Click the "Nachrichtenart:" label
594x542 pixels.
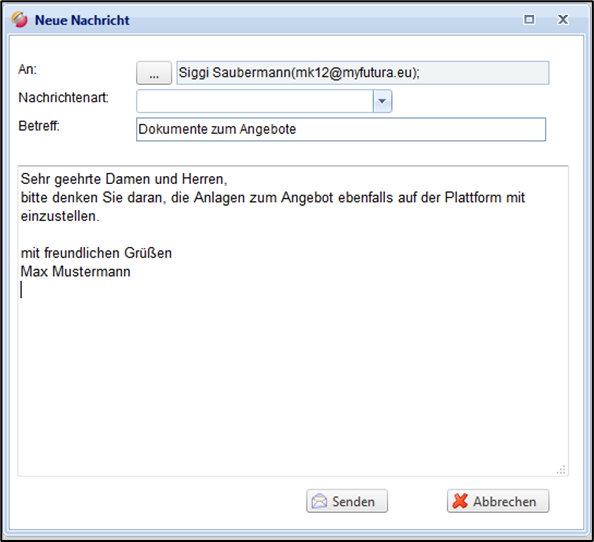pos(64,98)
